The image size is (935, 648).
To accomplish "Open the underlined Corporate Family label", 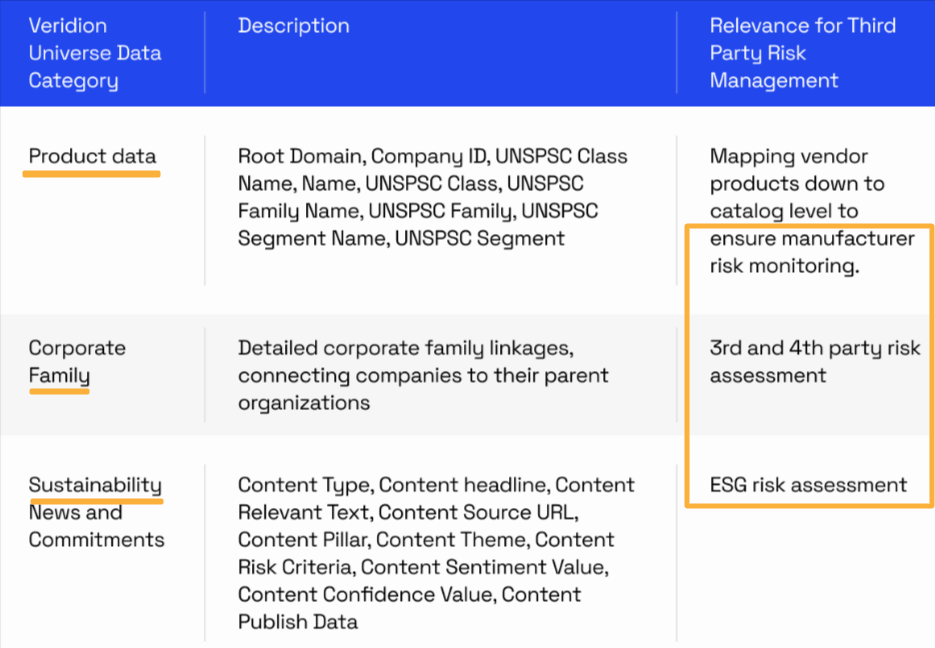I will pyautogui.click(x=78, y=361).
